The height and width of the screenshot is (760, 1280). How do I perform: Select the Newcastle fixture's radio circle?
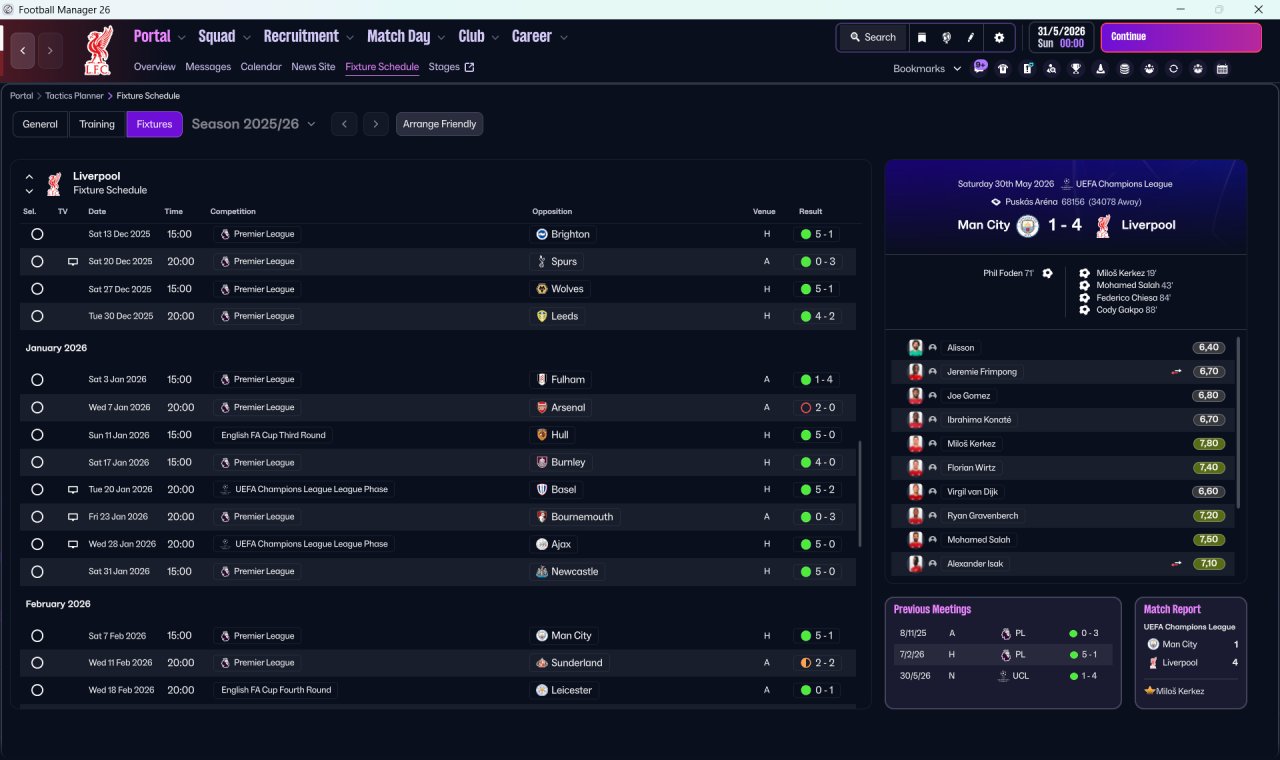coord(37,572)
